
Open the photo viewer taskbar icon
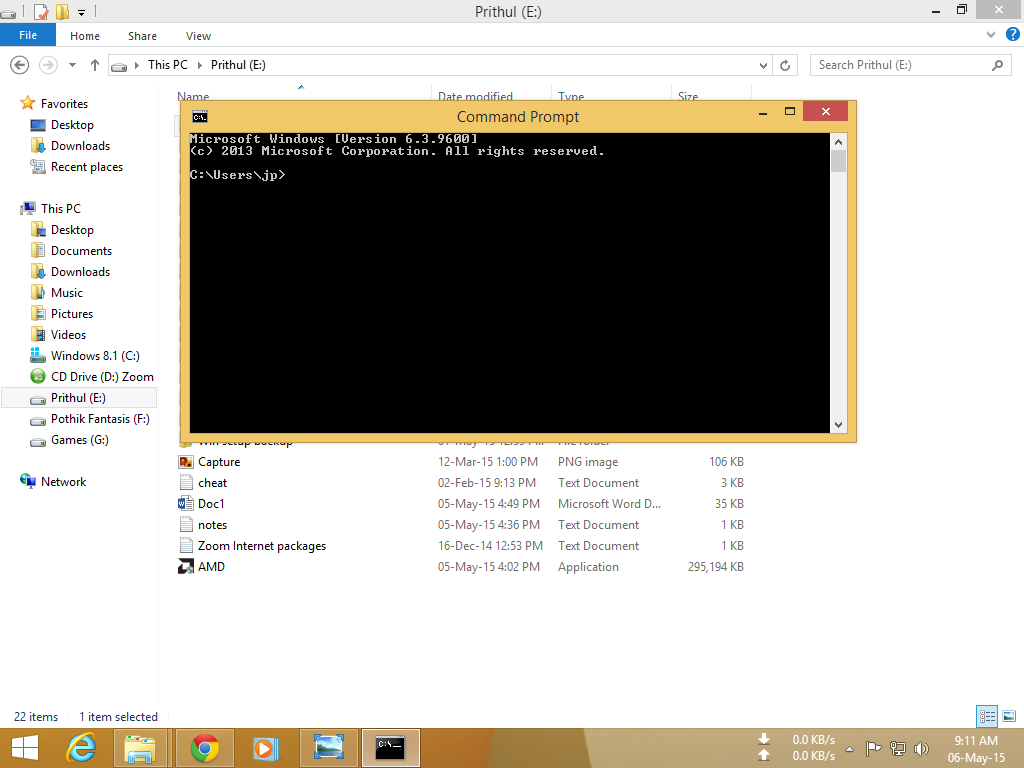click(x=328, y=748)
